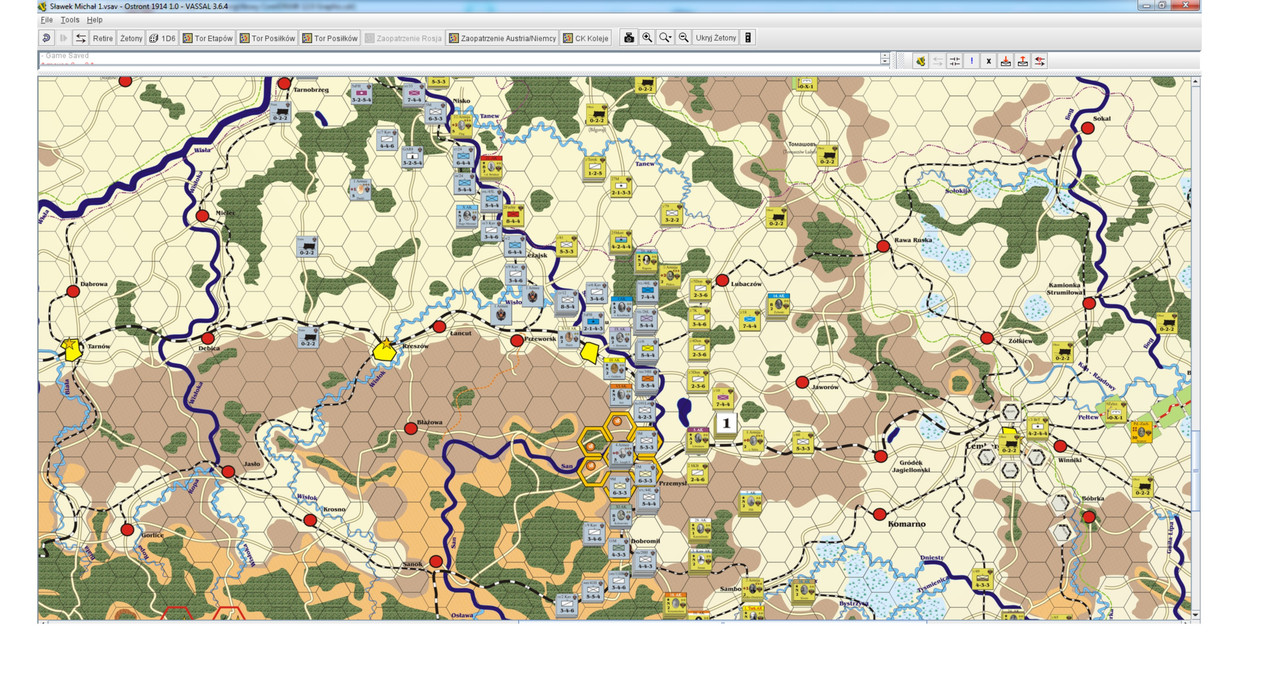Click the yellow train counter at Tomaszów
This screenshot has height=693, width=1280.
[x=827, y=156]
